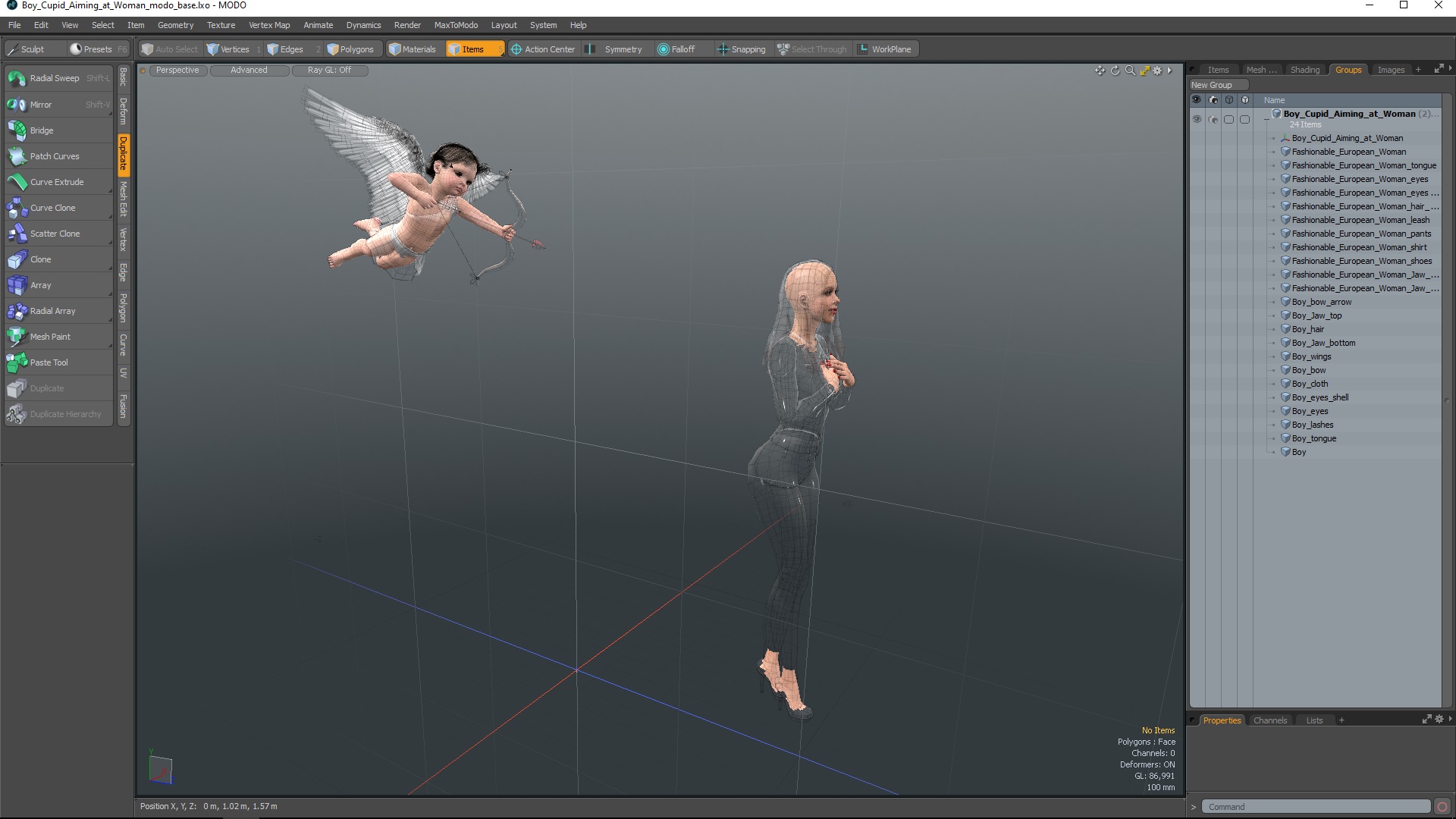The image size is (1456, 819).
Task: Check the third column box of the group row
Action: pyautogui.click(x=1228, y=119)
